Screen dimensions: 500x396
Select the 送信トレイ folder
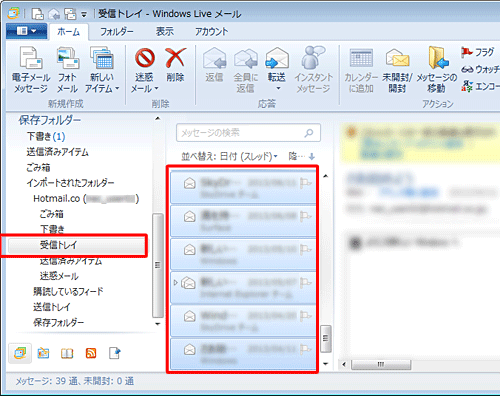coord(51,307)
